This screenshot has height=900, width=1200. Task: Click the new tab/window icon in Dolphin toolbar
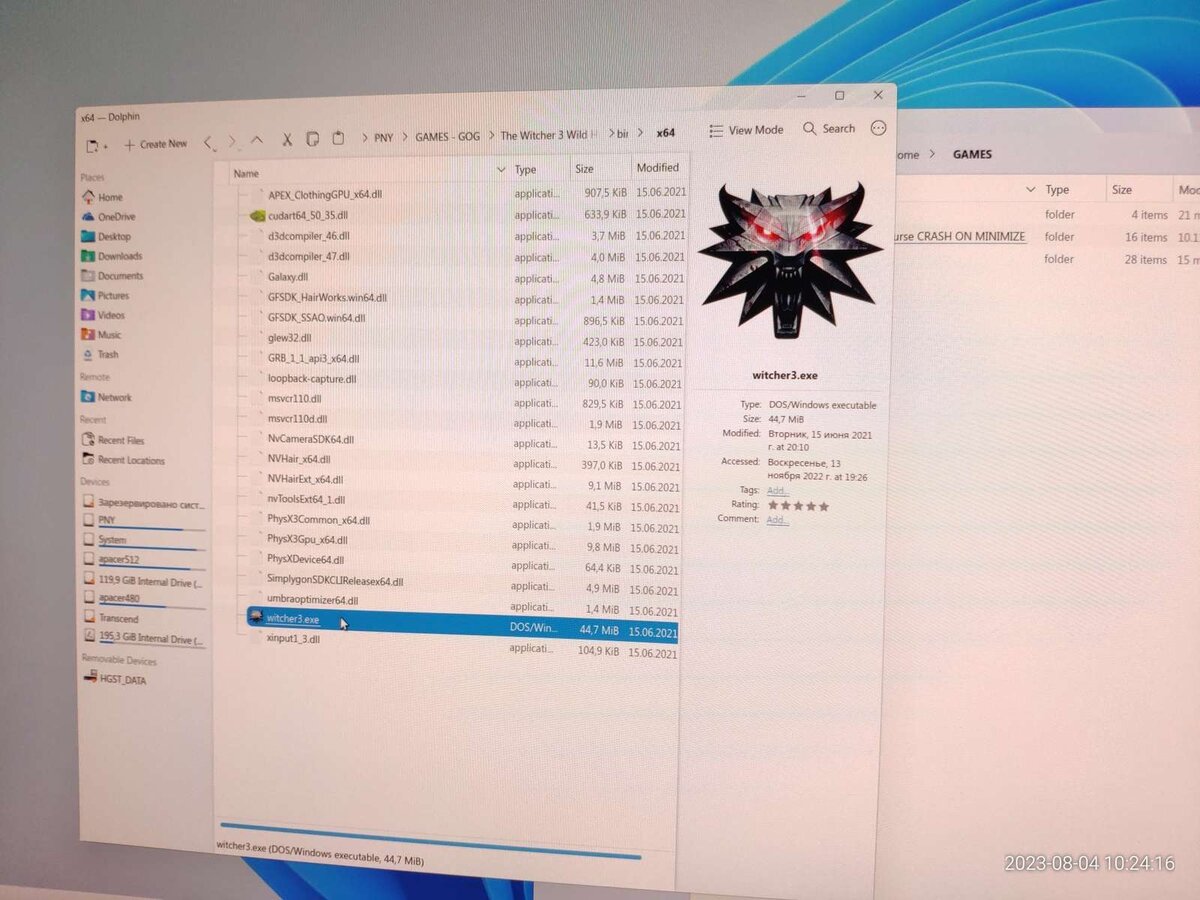pos(95,145)
